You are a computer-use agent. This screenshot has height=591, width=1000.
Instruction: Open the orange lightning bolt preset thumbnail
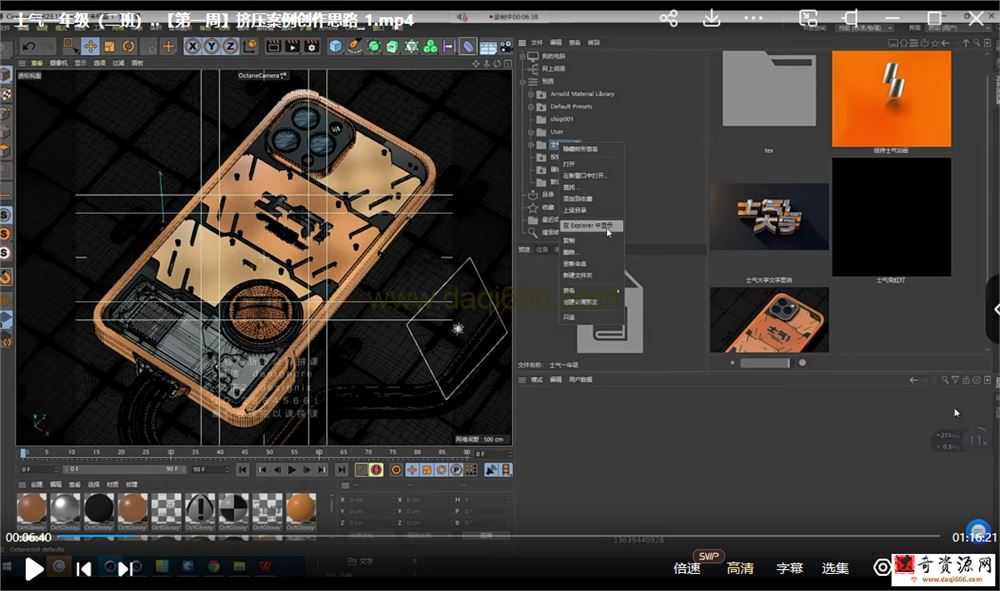pos(892,99)
